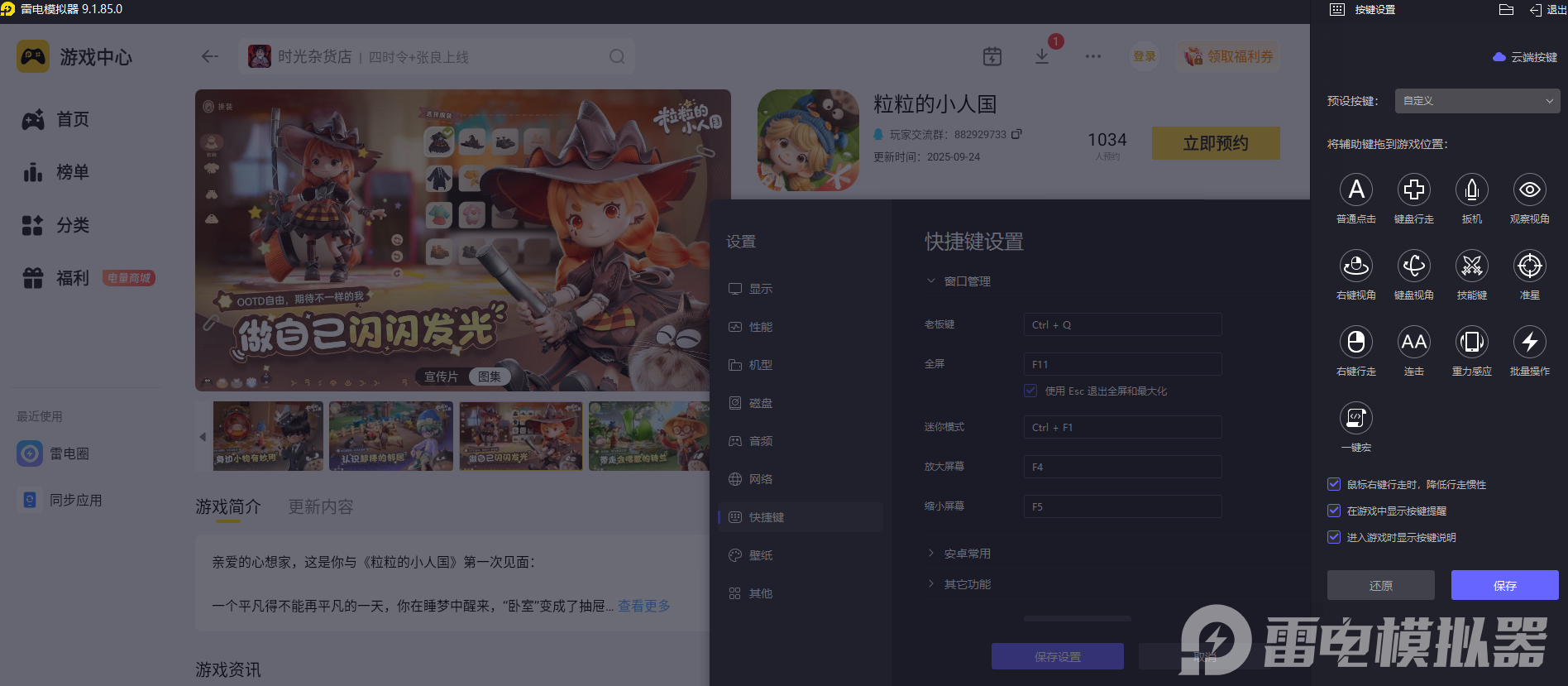Click the 迷你模式 Ctrl + F1 shortcut field
Viewport: 1568px width, 686px height.
1123,427
